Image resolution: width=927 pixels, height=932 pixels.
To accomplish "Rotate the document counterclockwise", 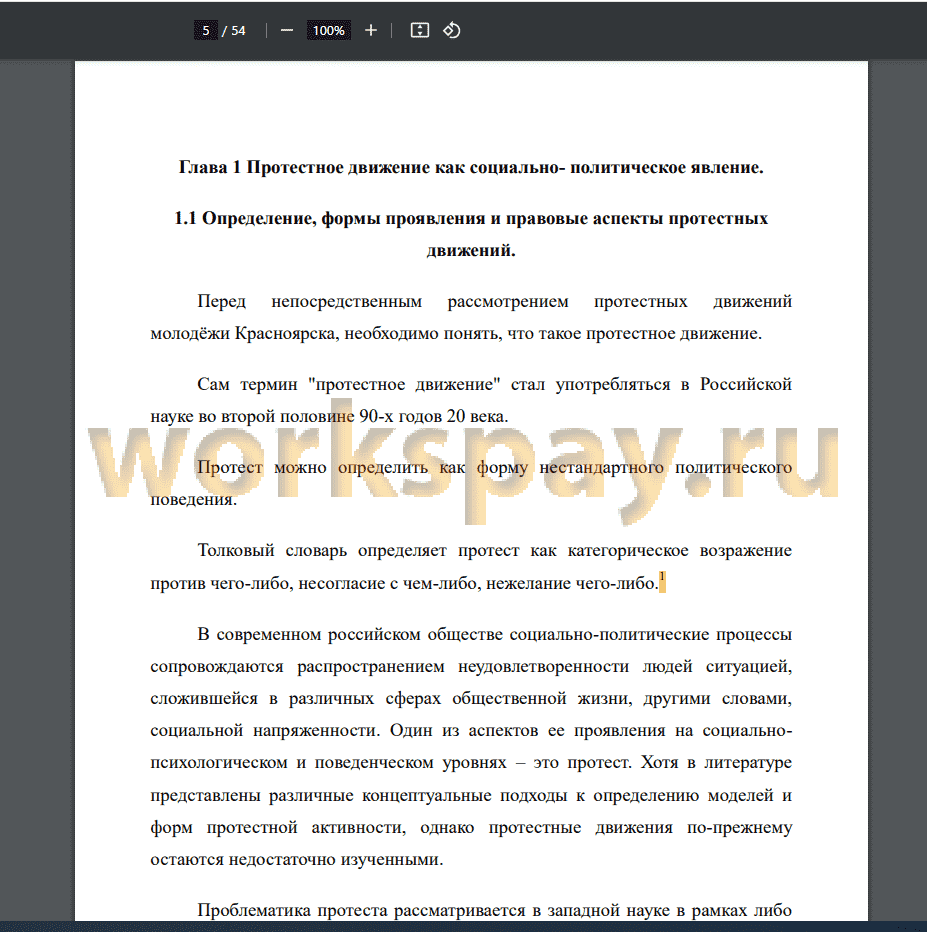I will (x=452, y=30).
